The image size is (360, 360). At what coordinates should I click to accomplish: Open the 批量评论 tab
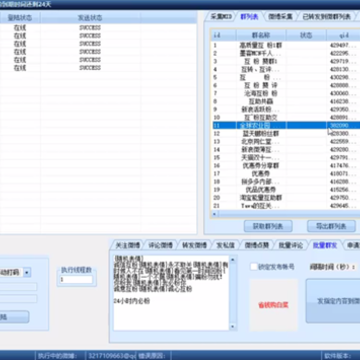(x=291, y=245)
